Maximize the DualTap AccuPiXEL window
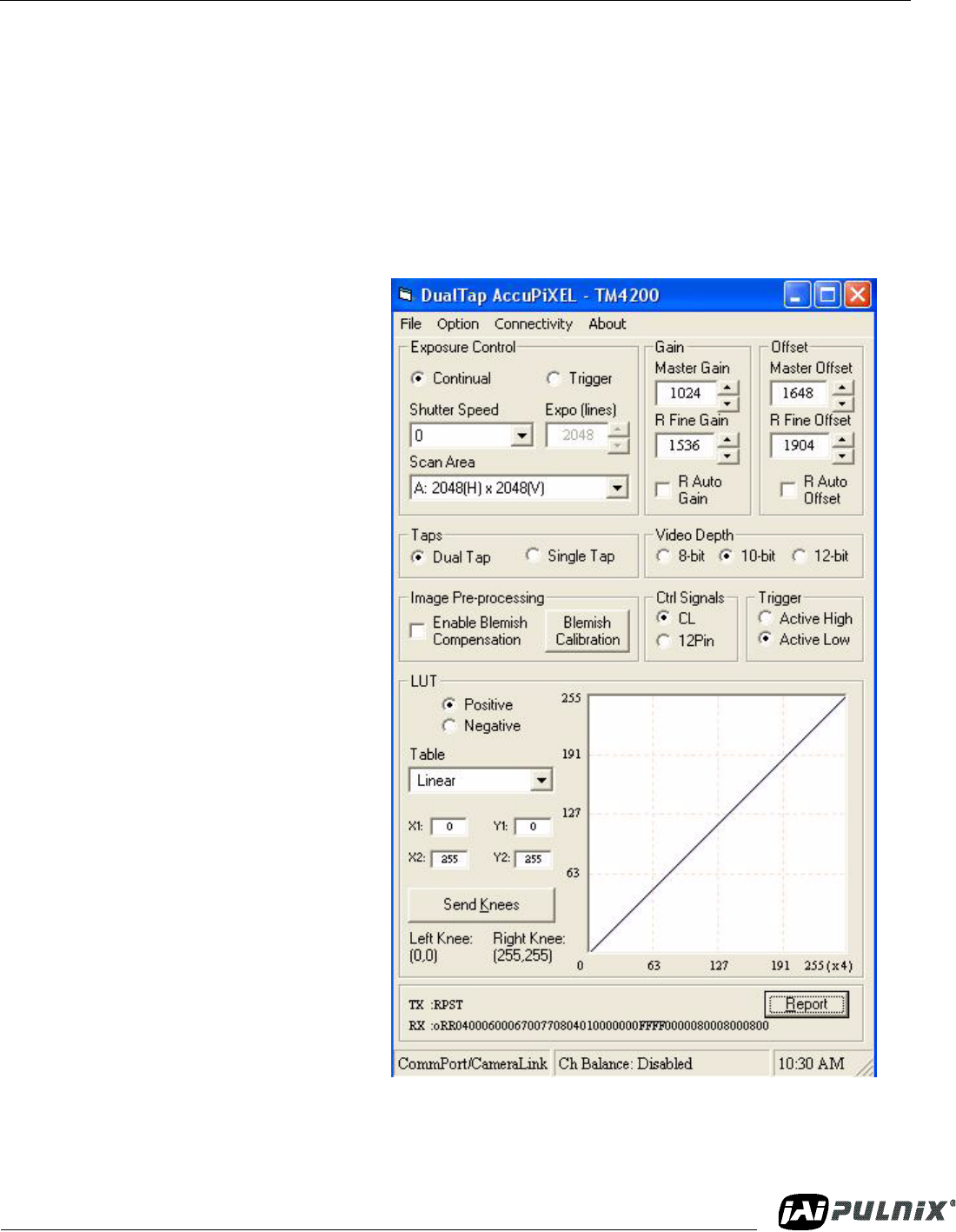 coord(827,295)
